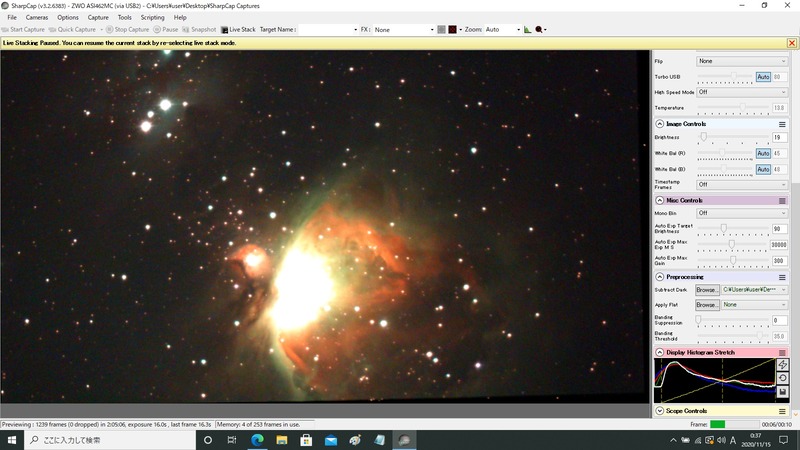The image size is (800, 450).
Task: Click the Brightness value field showing 19
Action: pyautogui.click(x=780, y=138)
